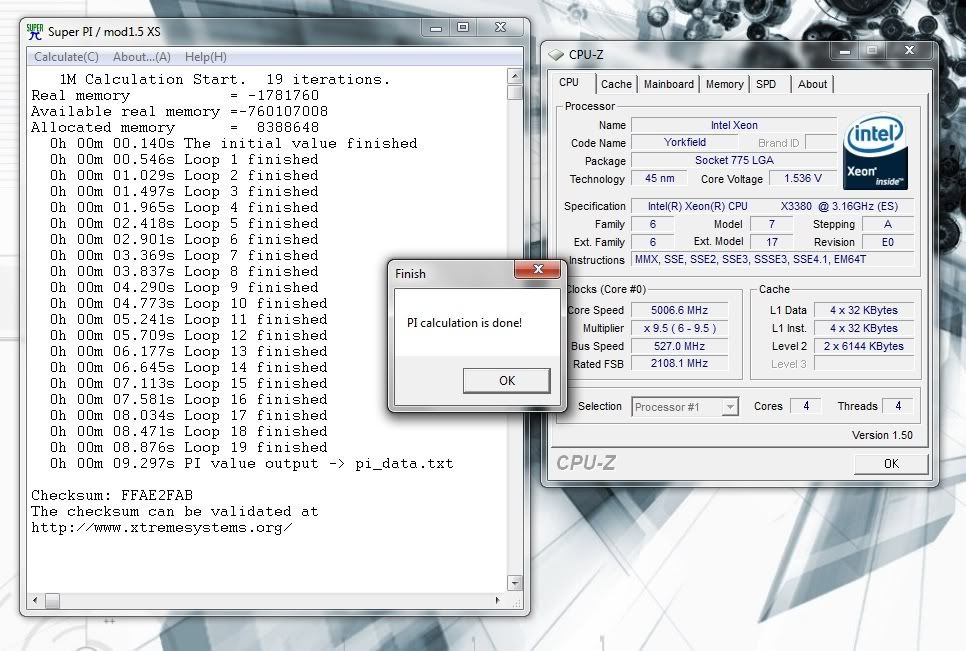
Task: Click the Core Speed value 5006.6 MHz
Action: (679, 310)
